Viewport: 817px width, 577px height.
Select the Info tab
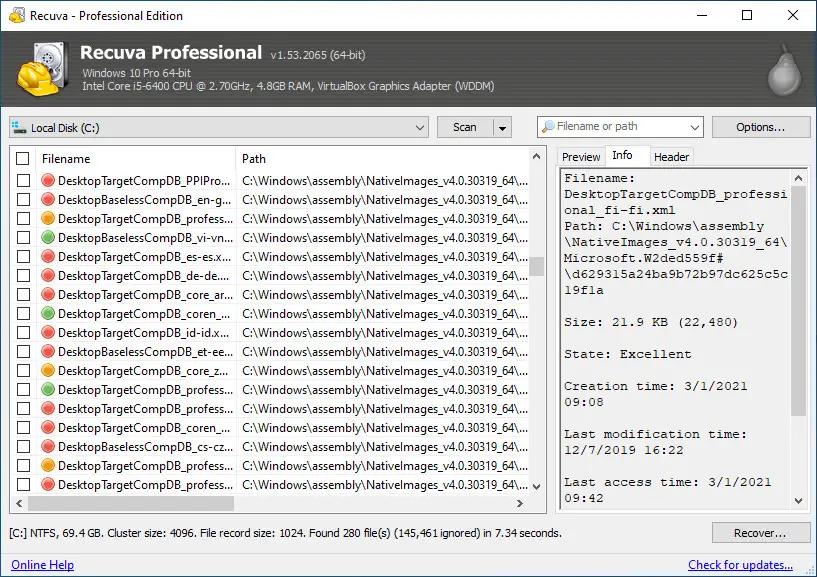[622, 155]
